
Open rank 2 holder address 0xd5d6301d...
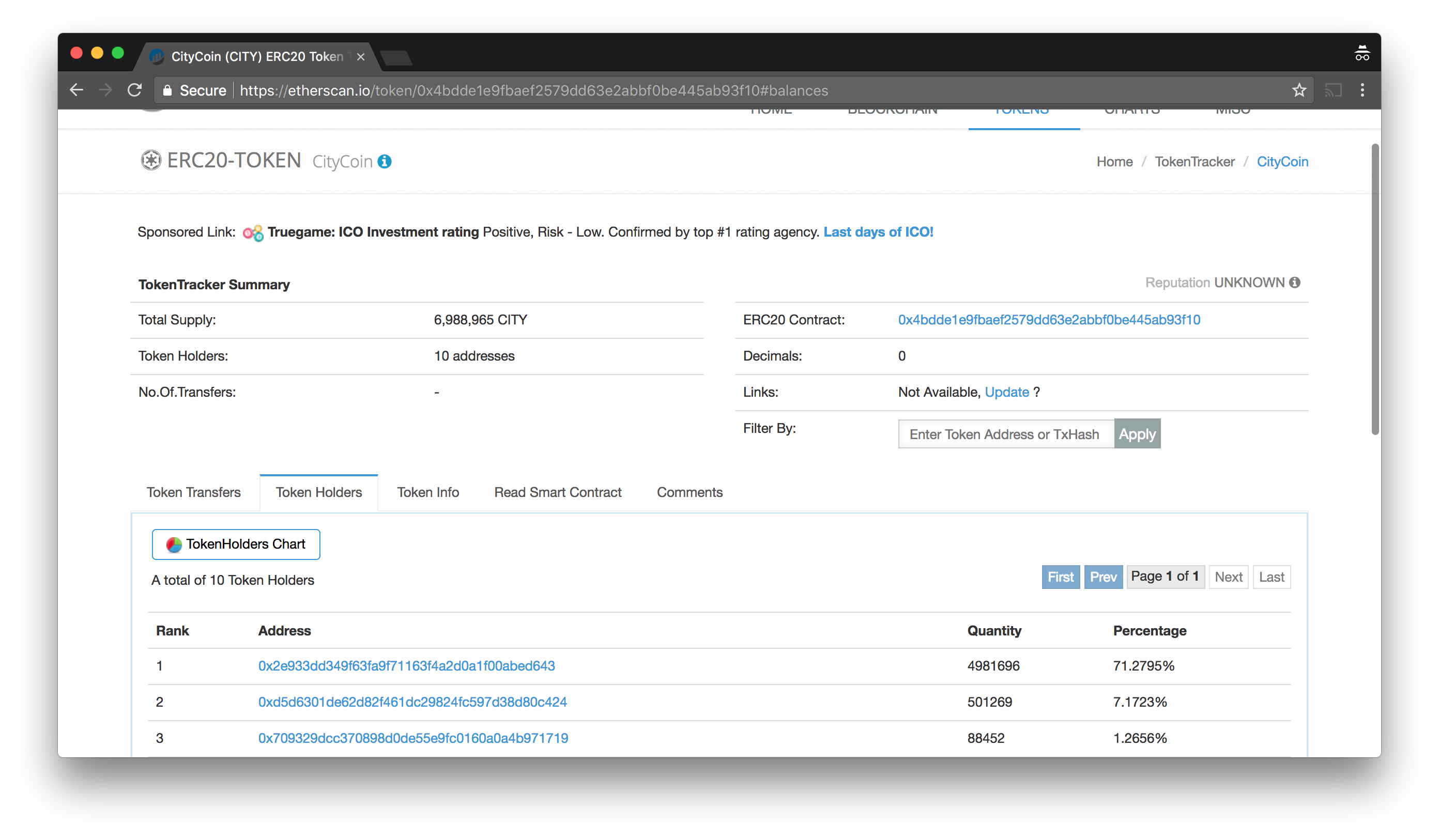click(412, 702)
